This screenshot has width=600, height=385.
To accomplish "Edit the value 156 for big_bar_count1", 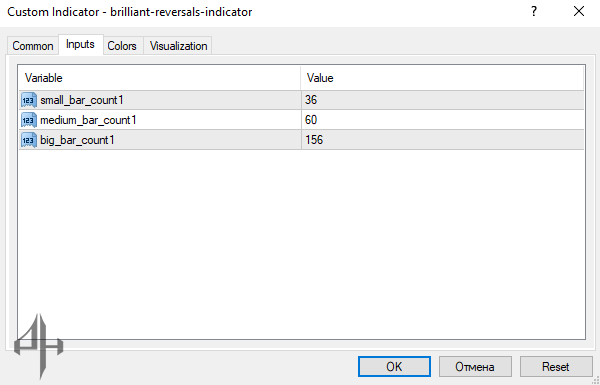I will point(442,140).
